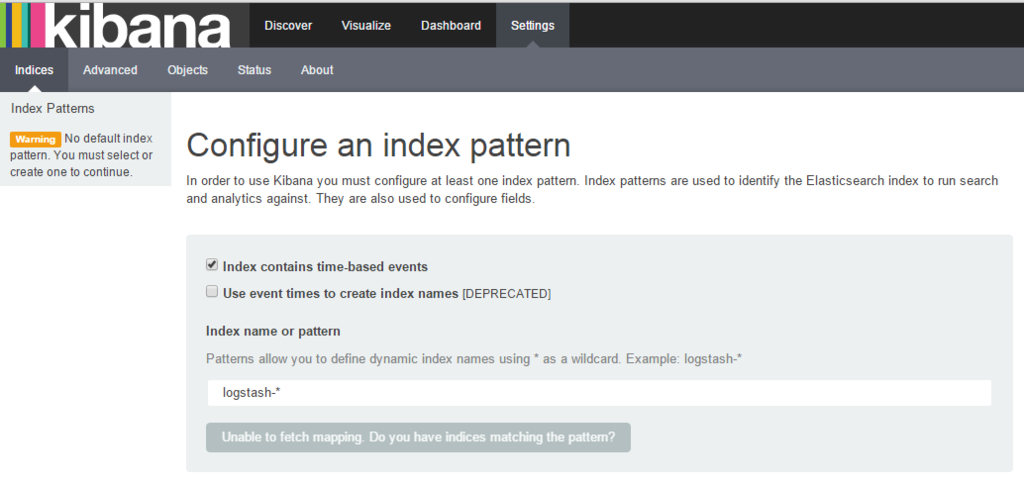View the Status sub-tab
The width and height of the screenshot is (1024, 487).
[x=254, y=70]
